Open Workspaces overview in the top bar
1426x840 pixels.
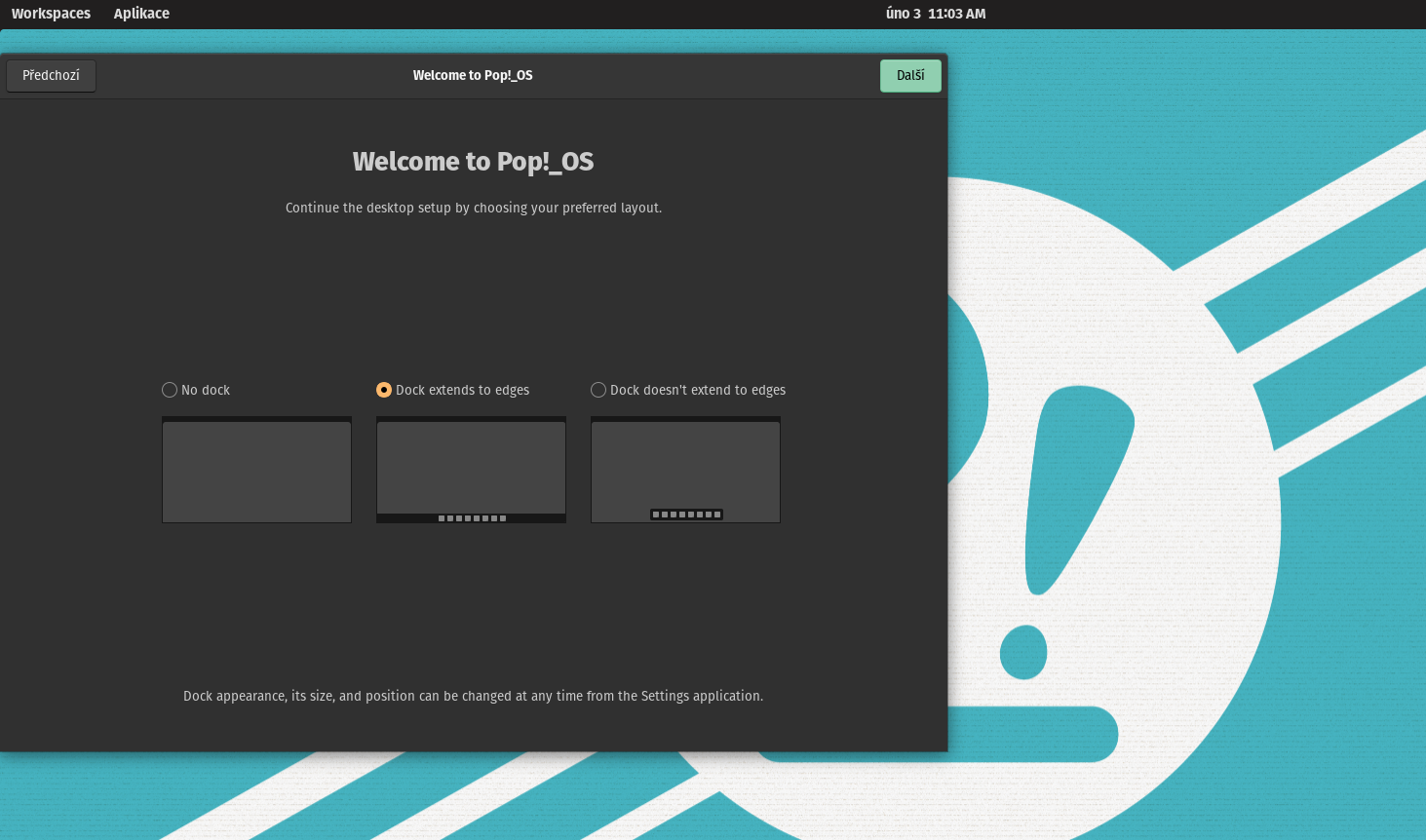pos(51,14)
